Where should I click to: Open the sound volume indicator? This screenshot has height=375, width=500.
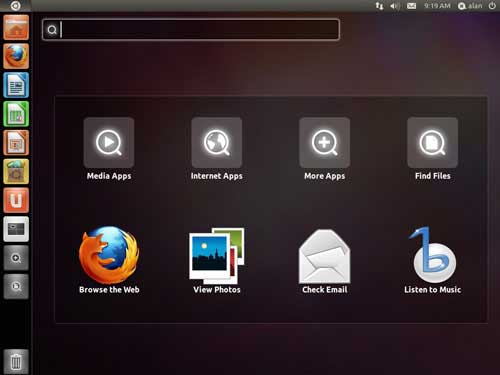[395, 6]
